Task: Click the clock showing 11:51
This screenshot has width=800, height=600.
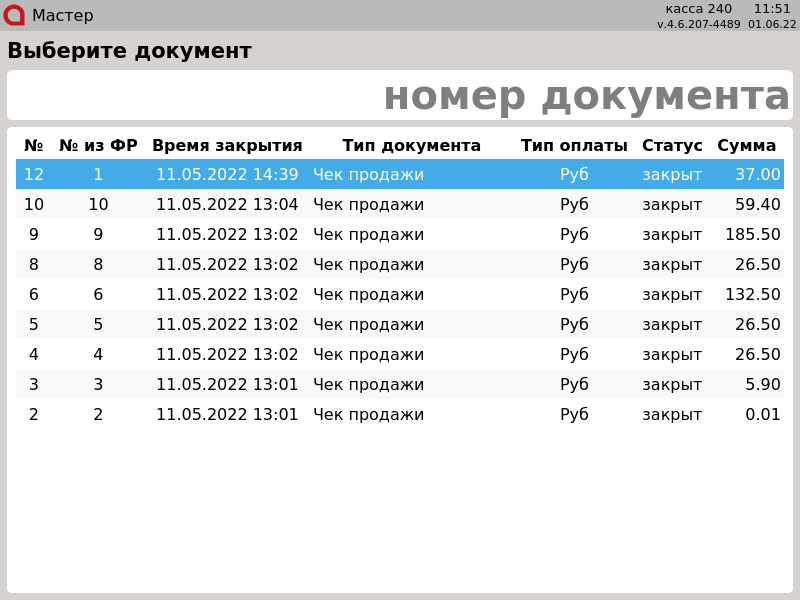Action: pyautogui.click(x=772, y=9)
